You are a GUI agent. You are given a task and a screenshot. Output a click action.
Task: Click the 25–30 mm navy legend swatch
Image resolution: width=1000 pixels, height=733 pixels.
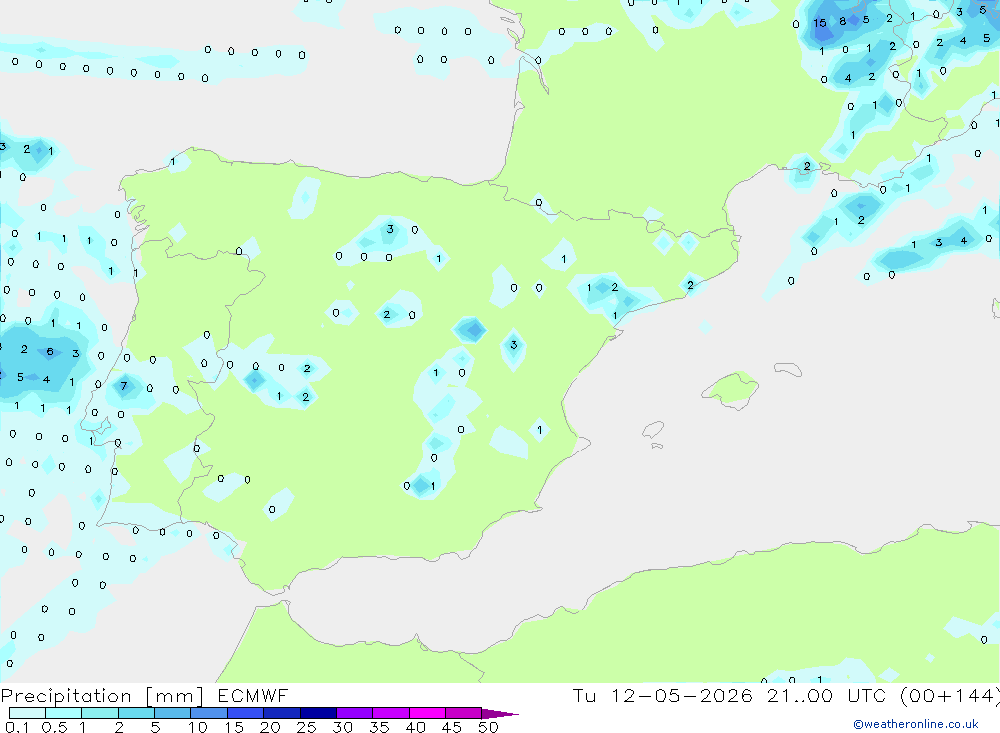(318, 713)
